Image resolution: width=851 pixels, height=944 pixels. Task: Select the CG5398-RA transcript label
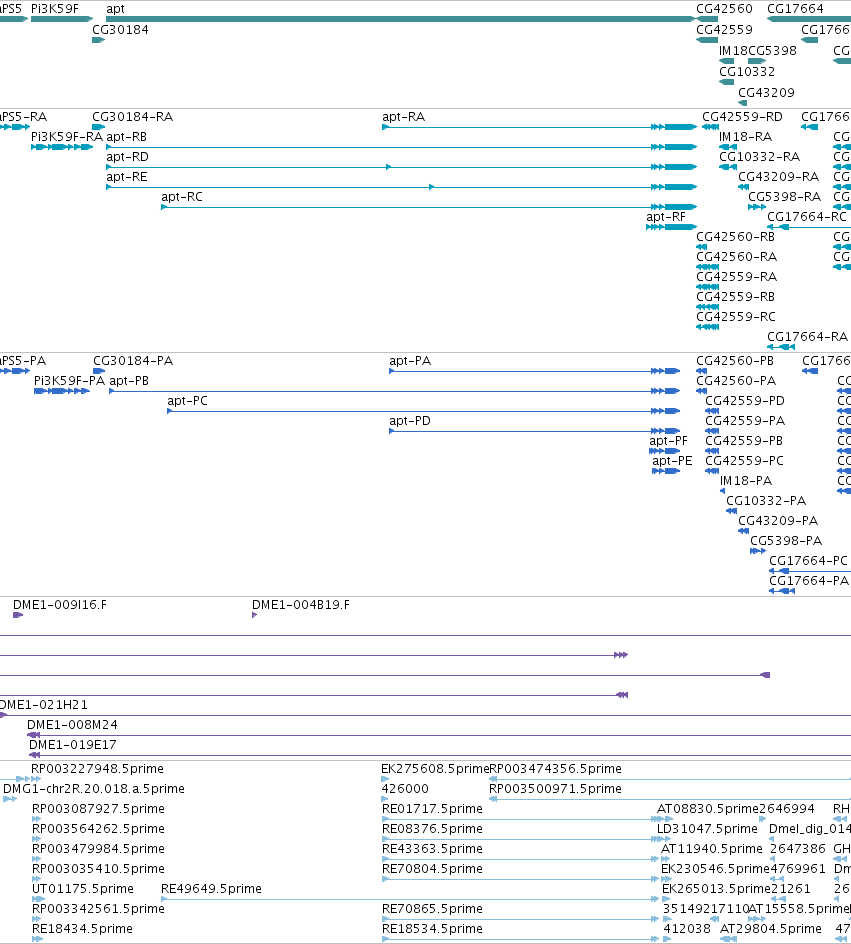pos(785,196)
